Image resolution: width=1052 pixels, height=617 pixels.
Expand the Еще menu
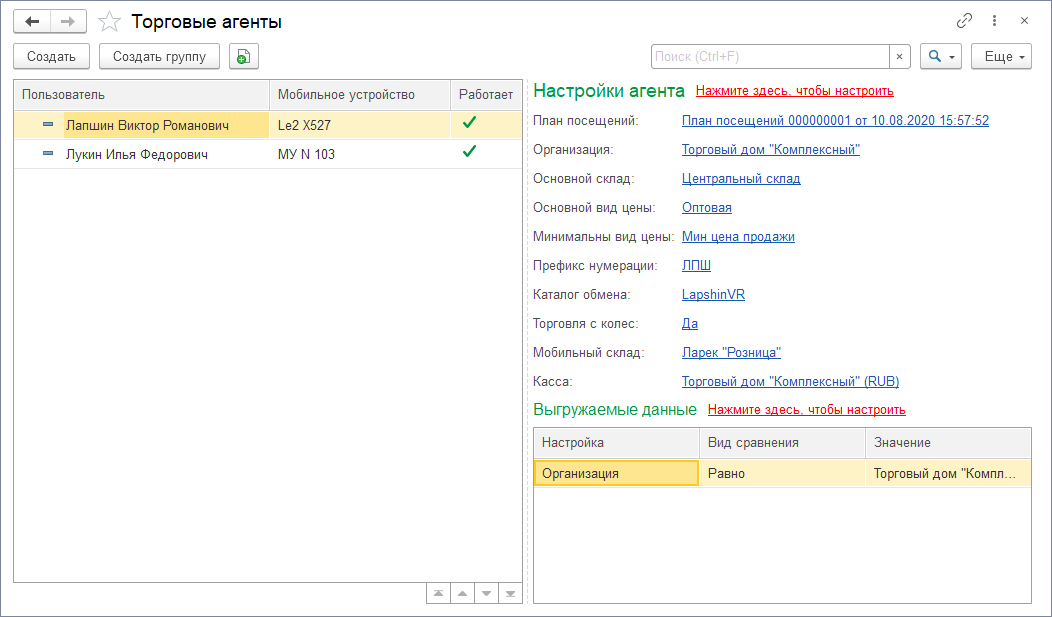point(1001,57)
